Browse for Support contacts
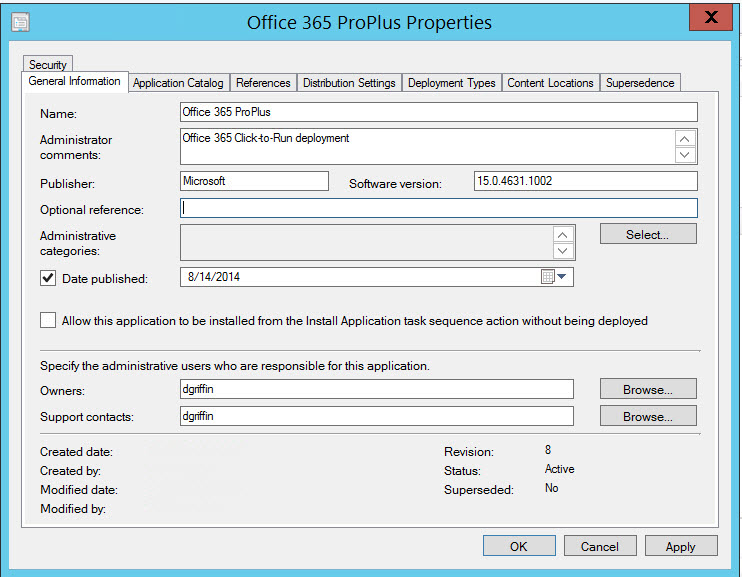The width and height of the screenshot is (742, 577). pos(647,416)
